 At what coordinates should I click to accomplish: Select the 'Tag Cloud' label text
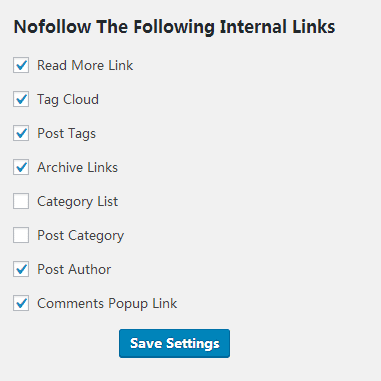click(68, 100)
